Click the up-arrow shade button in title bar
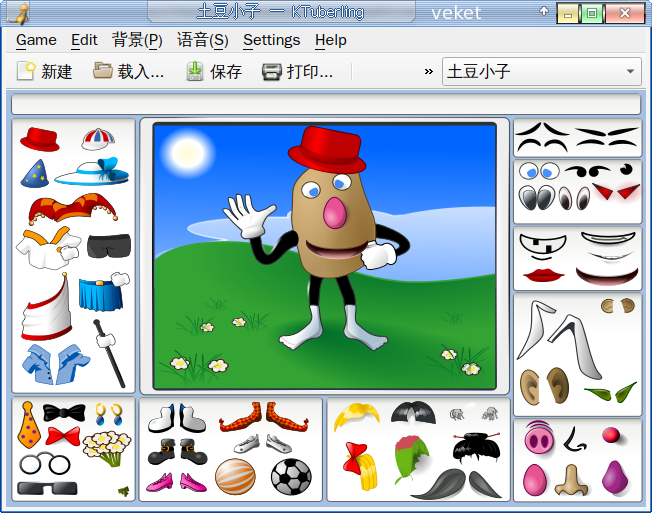Viewport: 652px width, 513px height. pyautogui.click(x=544, y=12)
